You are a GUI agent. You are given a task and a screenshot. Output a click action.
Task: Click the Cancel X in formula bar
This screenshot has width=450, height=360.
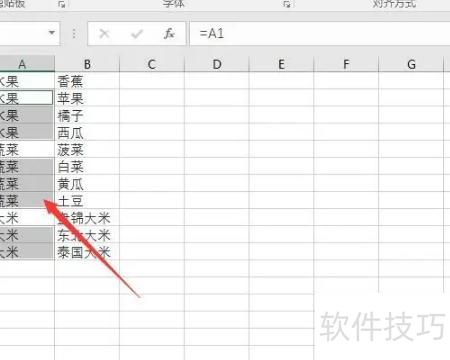tap(104, 33)
